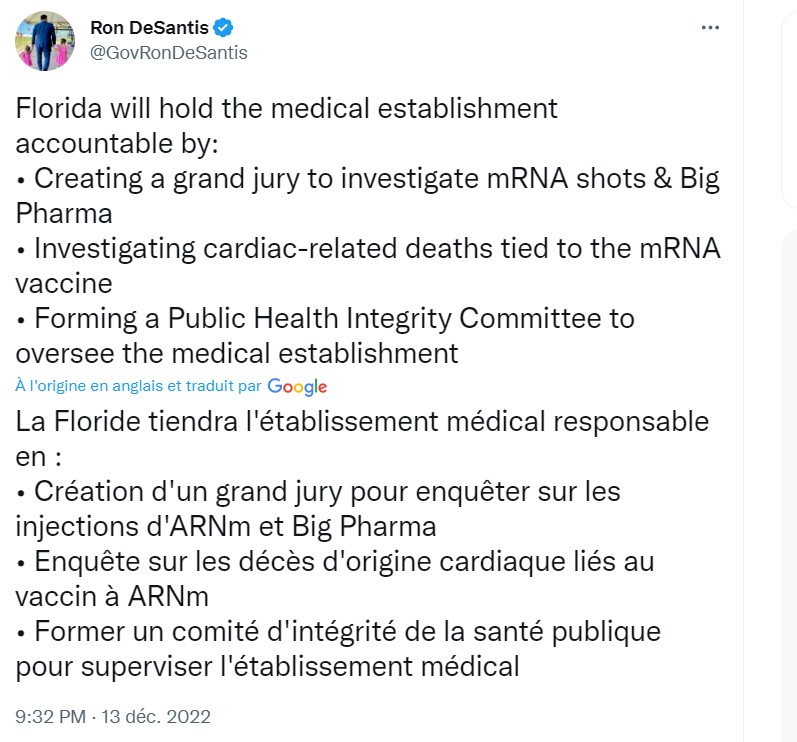
Task: Open the @GovRonDeSantis handle link
Action: click(x=169, y=52)
